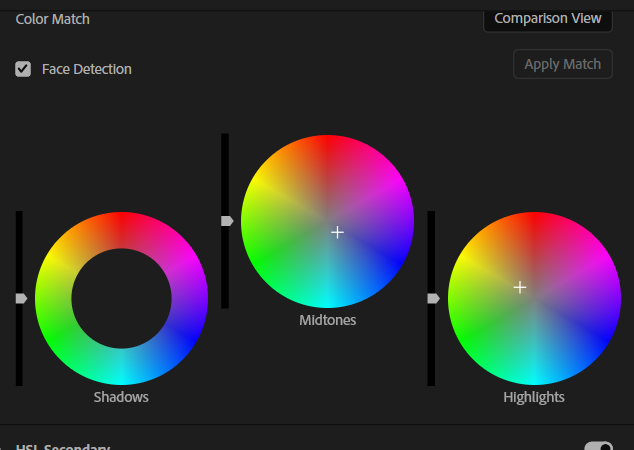Image resolution: width=634 pixels, height=450 pixels.
Task: Uncheck the Face Detection checkbox
Action: (23, 69)
